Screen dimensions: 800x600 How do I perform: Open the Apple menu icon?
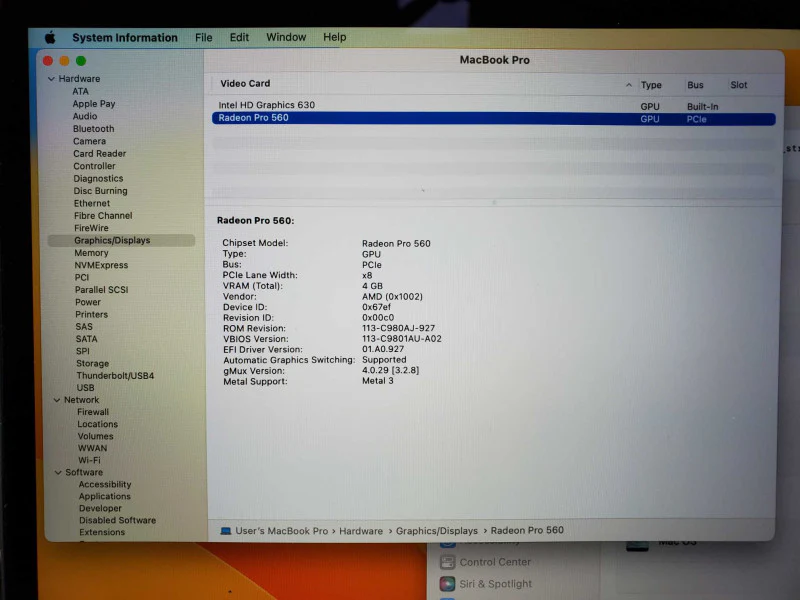click(50, 37)
